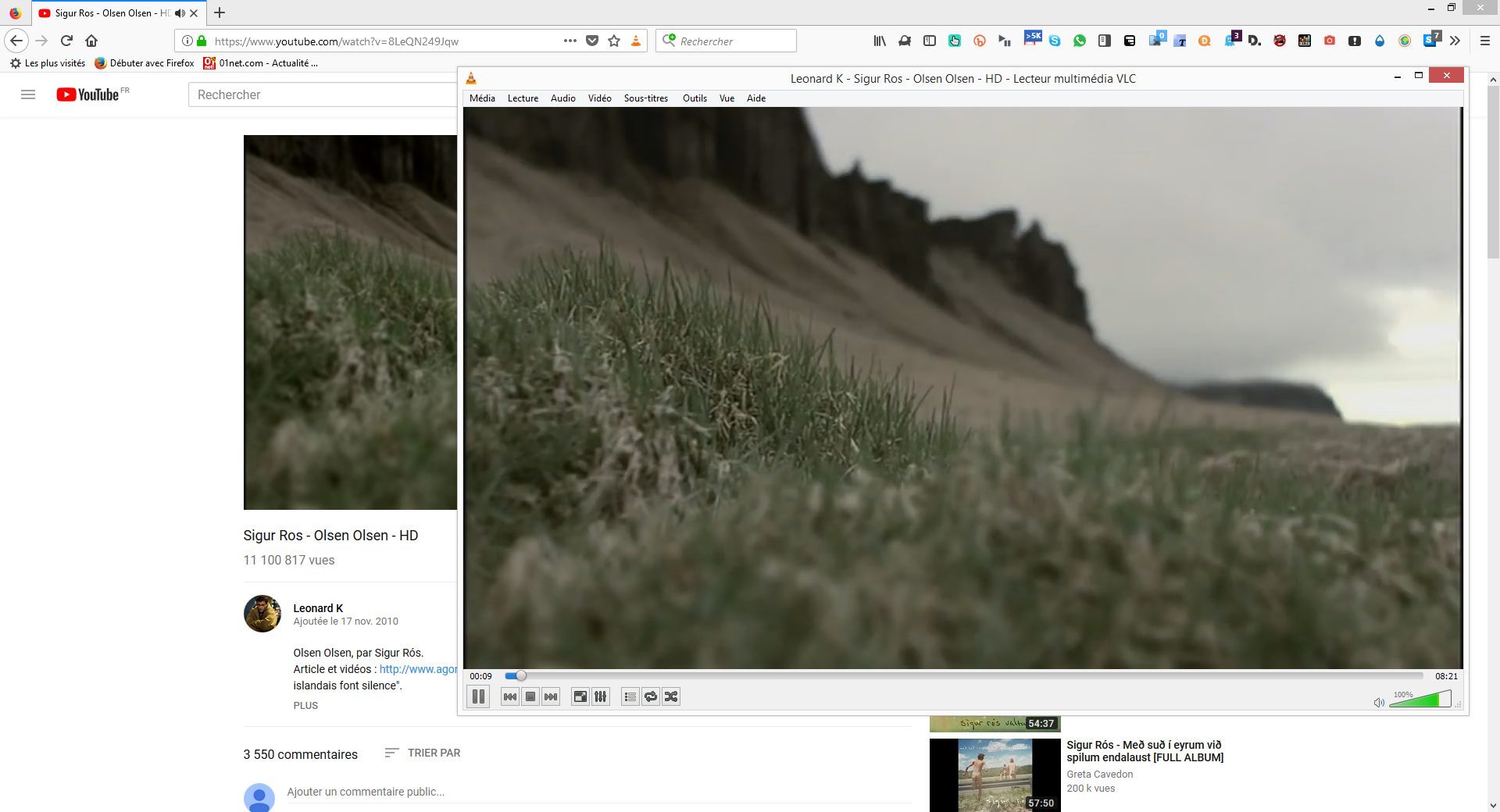
Task: Open Débuter avec Firefox bookmark
Action: [x=145, y=63]
